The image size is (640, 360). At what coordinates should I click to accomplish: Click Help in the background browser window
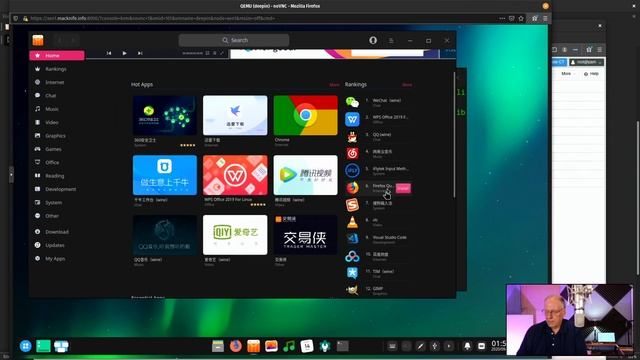tap(591, 74)
